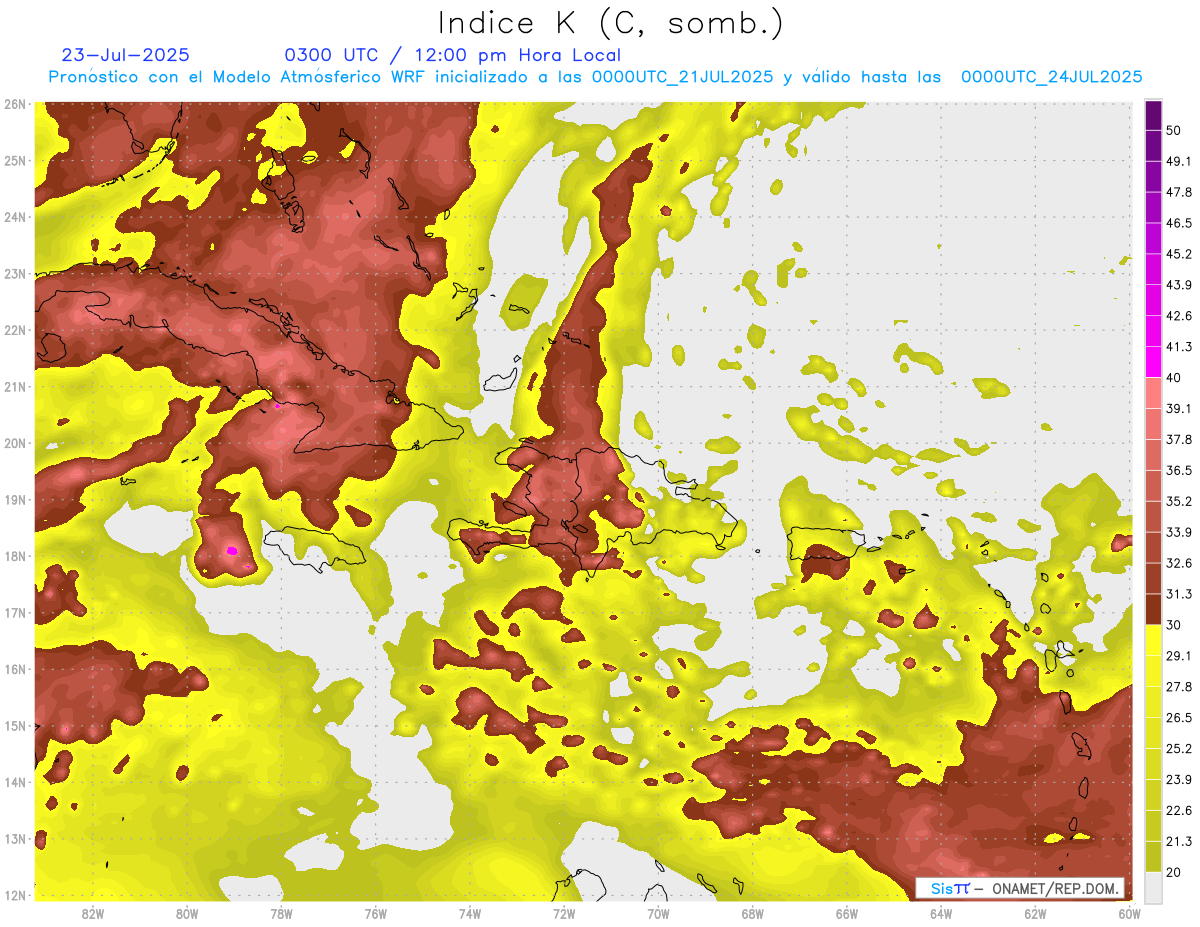The height and width of the screenshot is (927, 1200).
Task: Click the colorbar value label '23.9'
Action: point(1178,779)
